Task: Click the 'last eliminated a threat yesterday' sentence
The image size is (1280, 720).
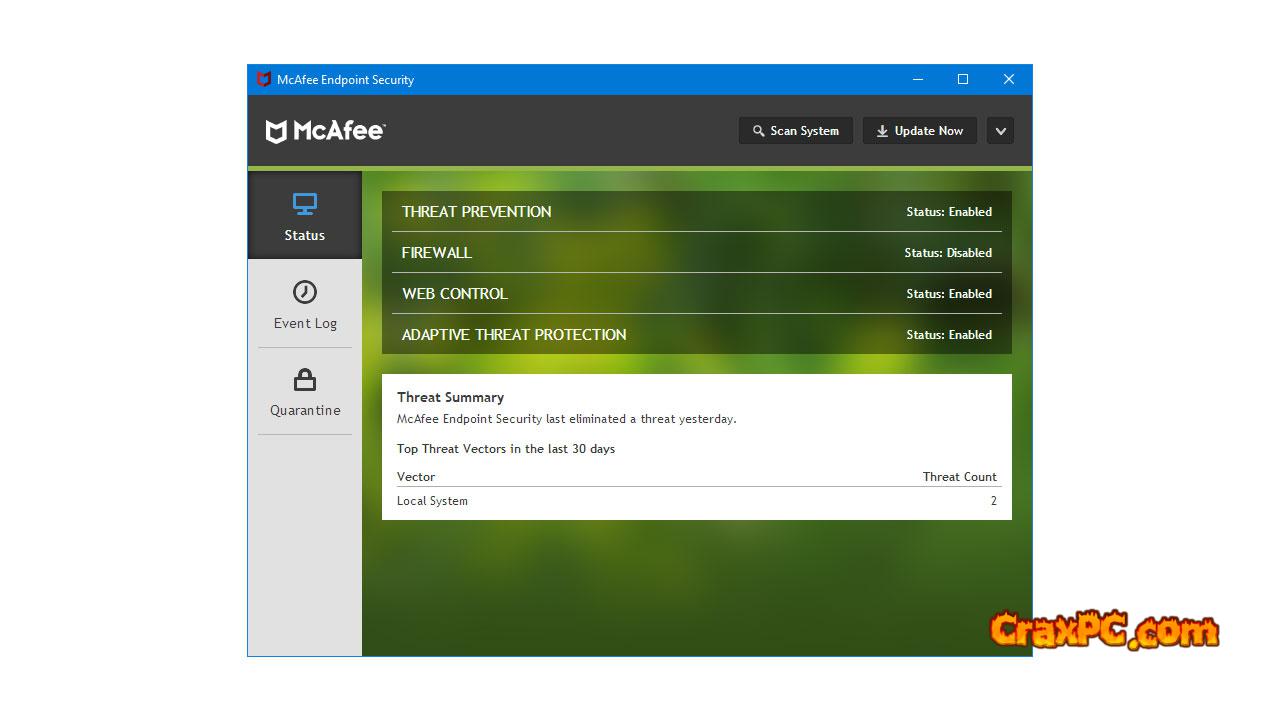Action: (x=567, y=419)
